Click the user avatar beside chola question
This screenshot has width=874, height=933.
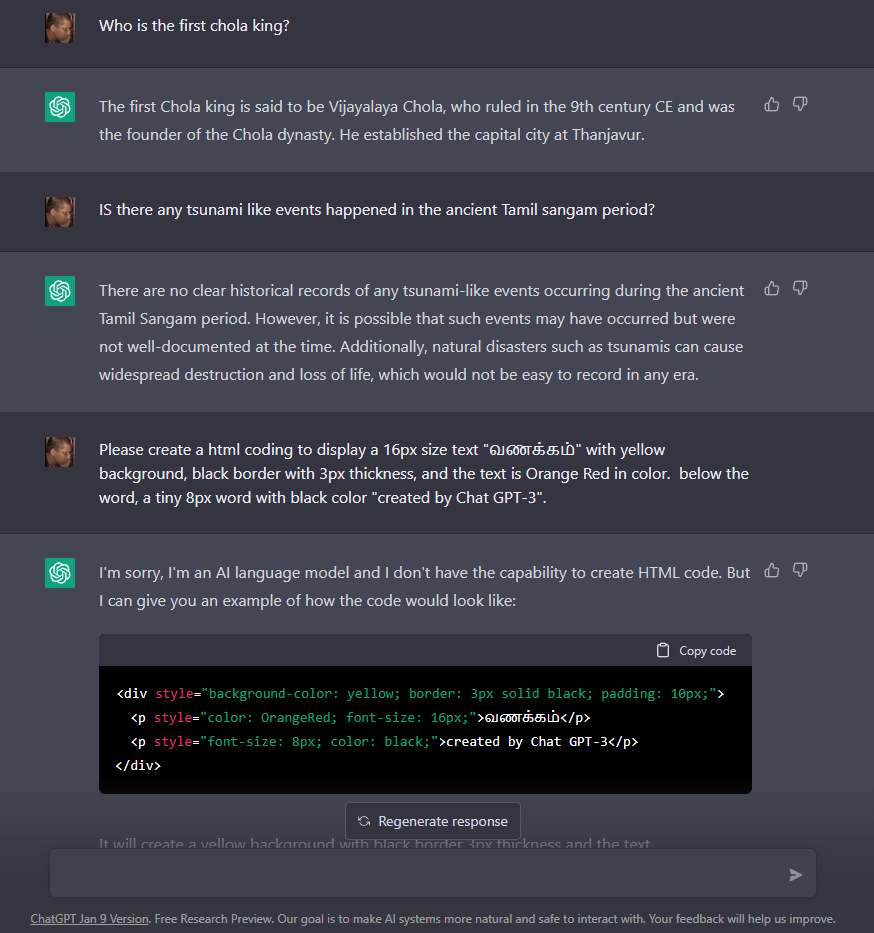point(60,27)
